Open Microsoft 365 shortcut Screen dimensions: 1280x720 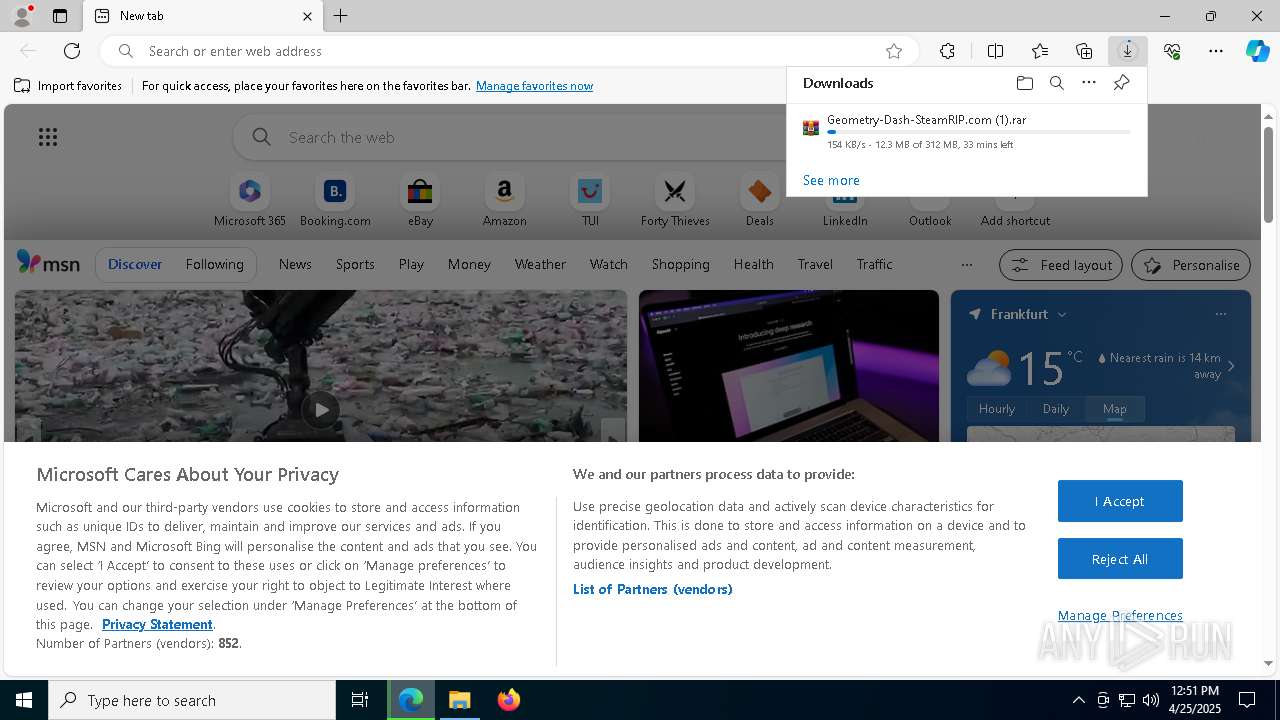pos(250,201)
